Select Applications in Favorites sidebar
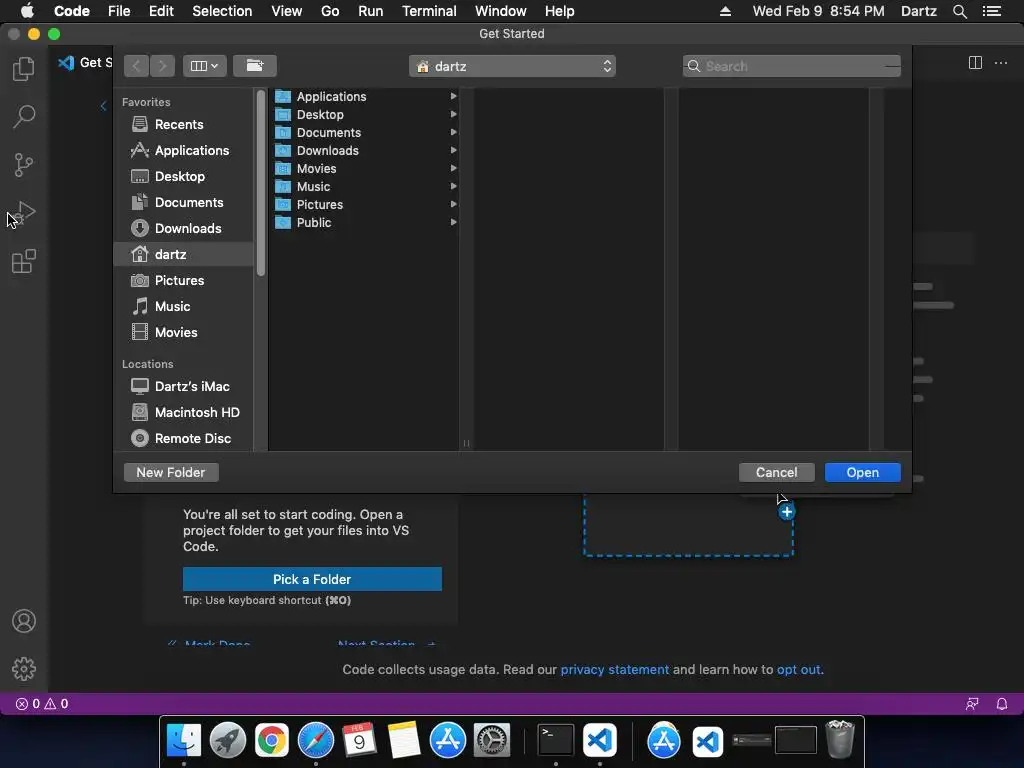The height and width of the screenshot is (768, 1024). pyautogui.click(x=184, y=150)
